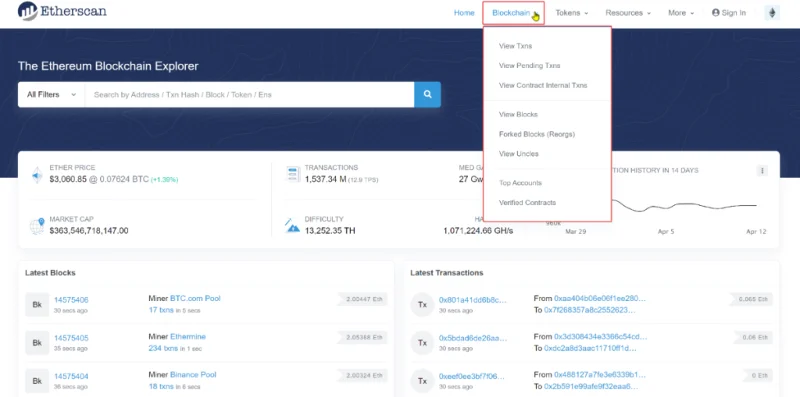800x397 pixels.
Task: Open recipient address 0x7f268357a8c2552623
Action: [x=590, y=310]
